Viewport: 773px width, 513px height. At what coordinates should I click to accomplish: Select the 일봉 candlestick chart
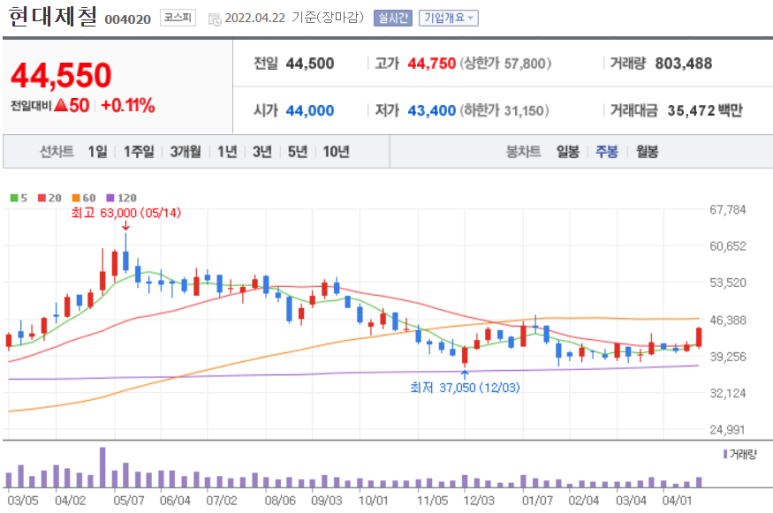(568, 152)
